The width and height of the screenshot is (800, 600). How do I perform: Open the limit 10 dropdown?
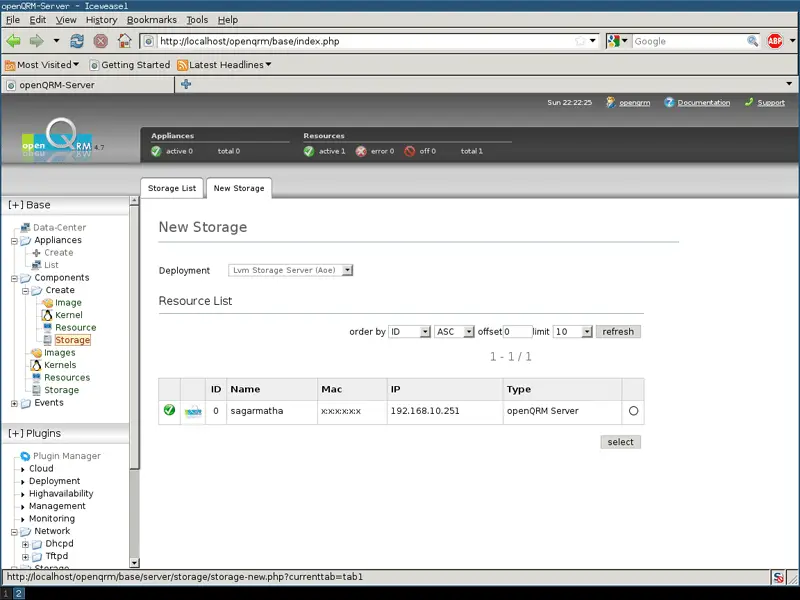coord(572,332)
